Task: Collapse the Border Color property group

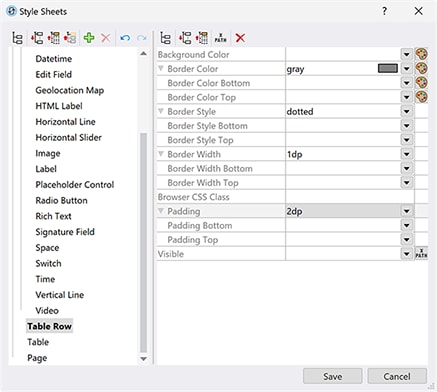Action: point(161,68)
